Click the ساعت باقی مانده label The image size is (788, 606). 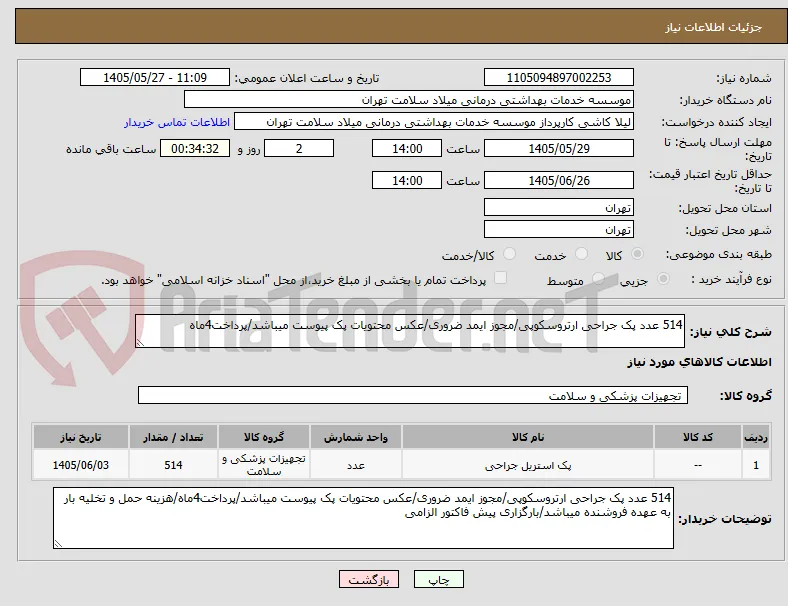111,149
